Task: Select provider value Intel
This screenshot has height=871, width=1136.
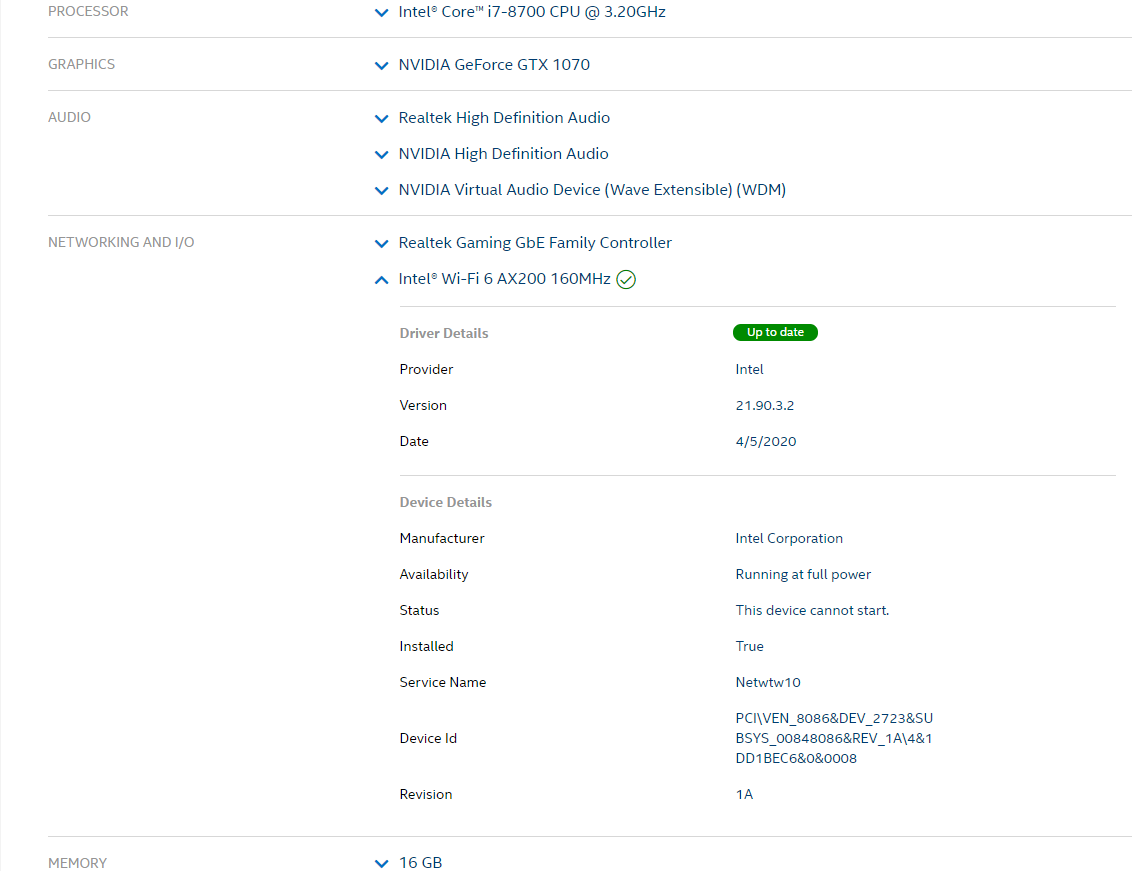Action: (x=749, y=370)
